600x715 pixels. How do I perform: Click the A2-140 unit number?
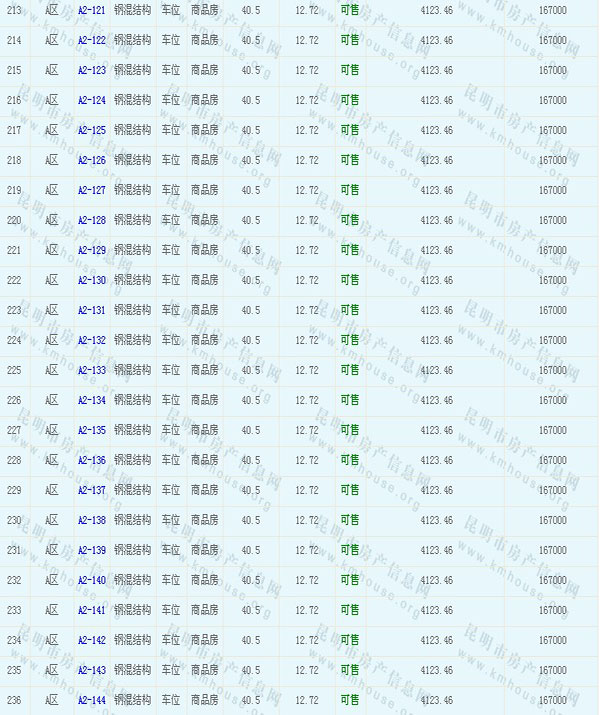tap(91, 580)
